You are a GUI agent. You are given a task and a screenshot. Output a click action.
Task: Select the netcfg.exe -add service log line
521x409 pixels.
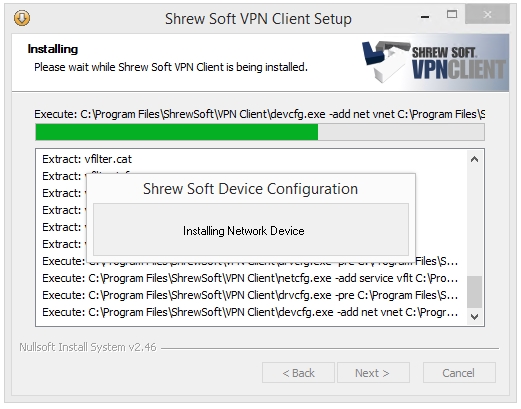coord(250,278)
